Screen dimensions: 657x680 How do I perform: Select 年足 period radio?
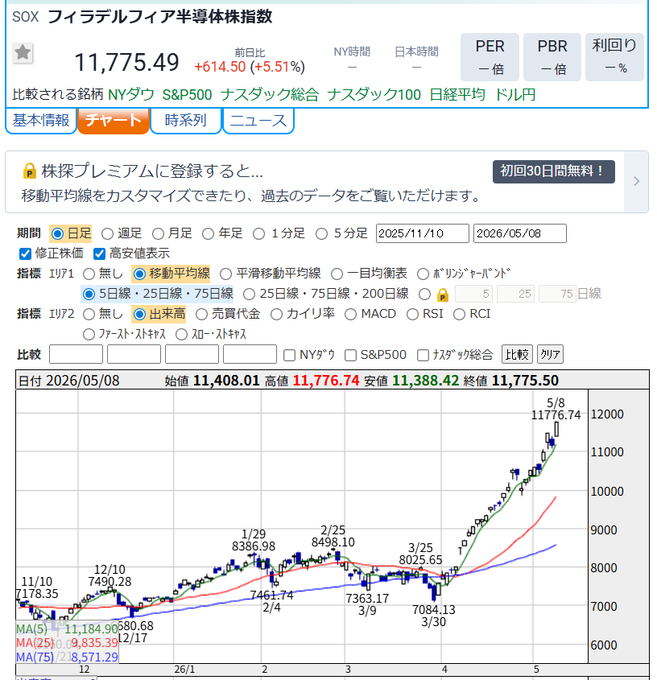[x=208, y=234]
